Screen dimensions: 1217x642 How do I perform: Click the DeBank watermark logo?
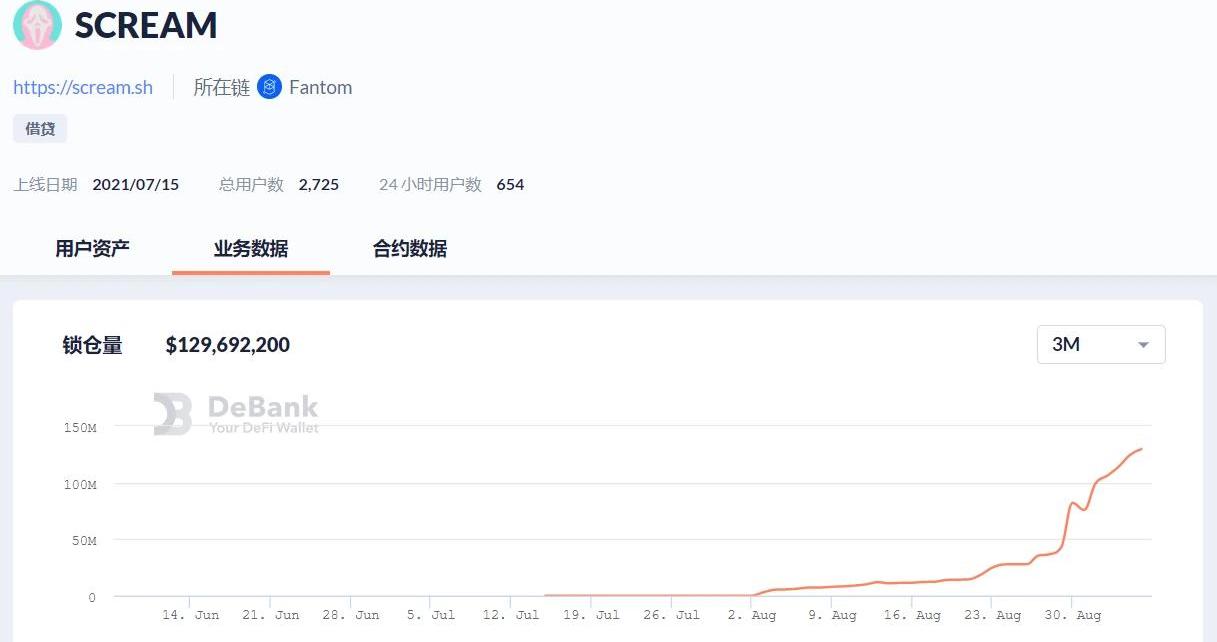(236, 414)
